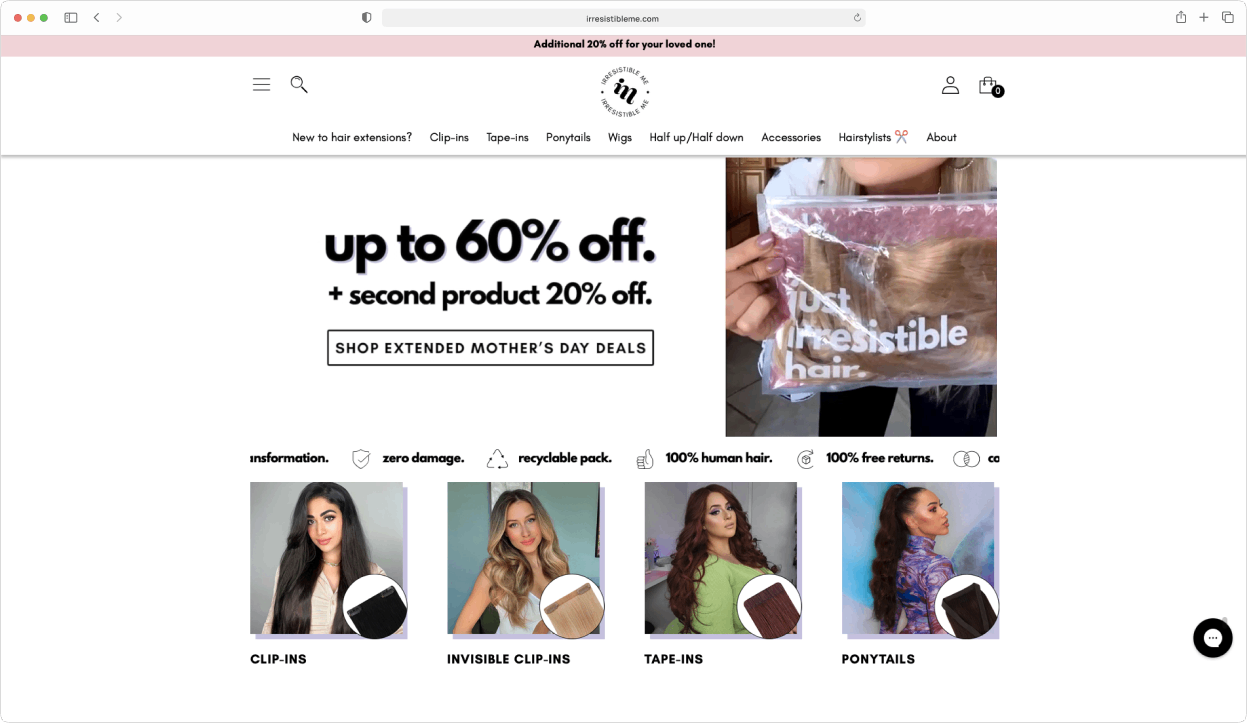The height and width of the screenshot is (723, 1247).
Task: Open the hamburger menu icon
Action: (261, 85)
